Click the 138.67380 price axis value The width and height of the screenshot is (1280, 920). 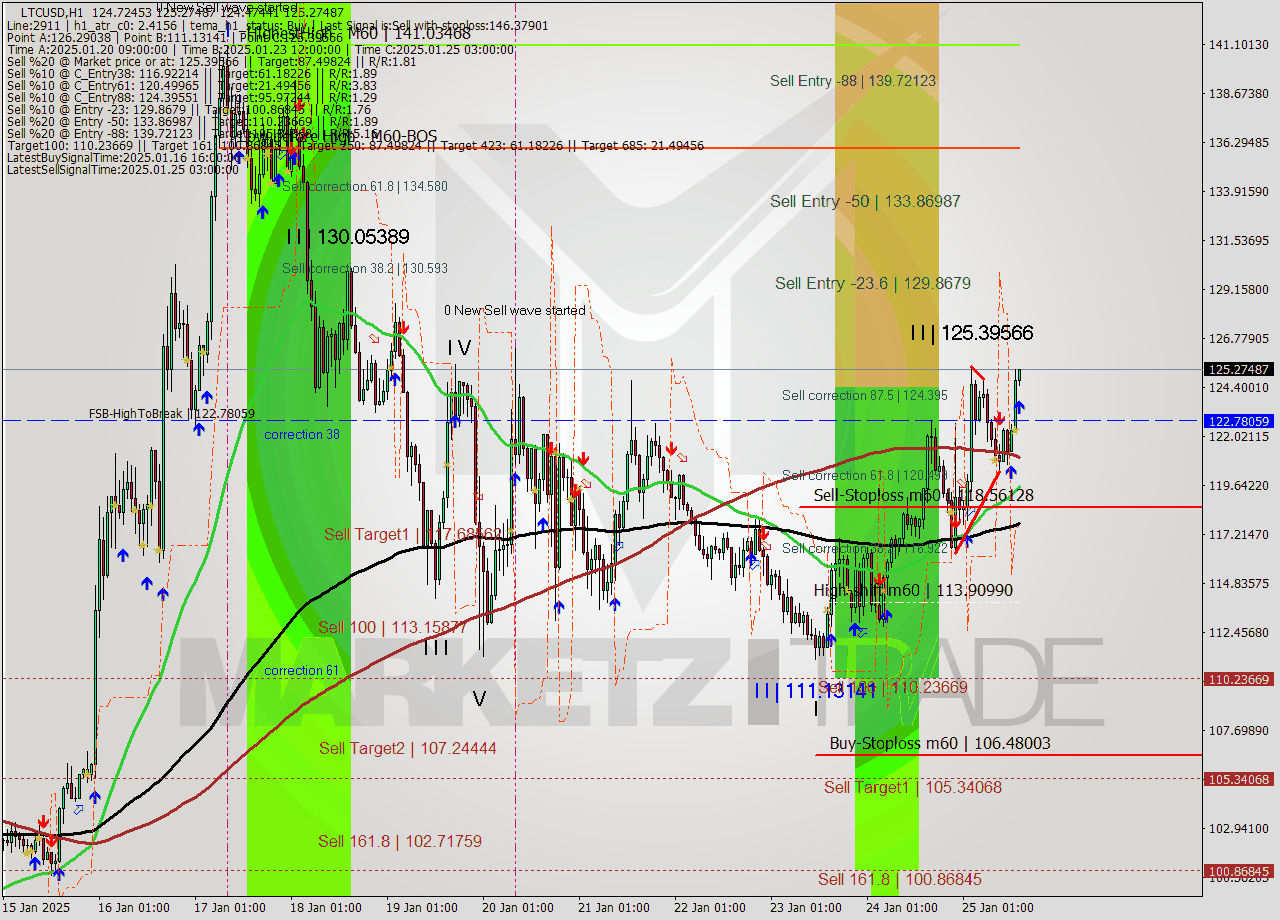1239,93
